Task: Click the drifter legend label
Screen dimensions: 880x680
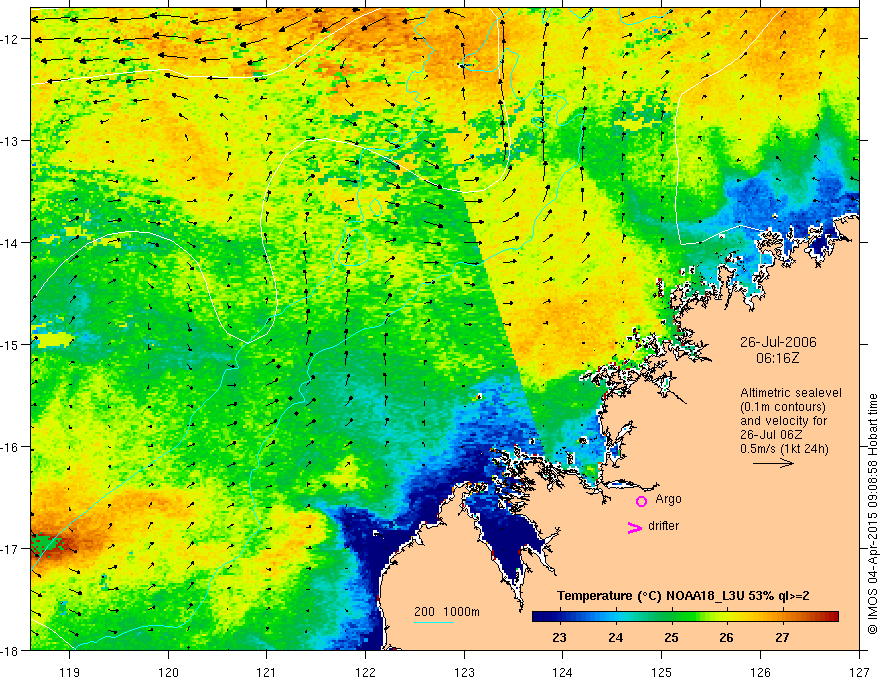Action: click(663, 526)
